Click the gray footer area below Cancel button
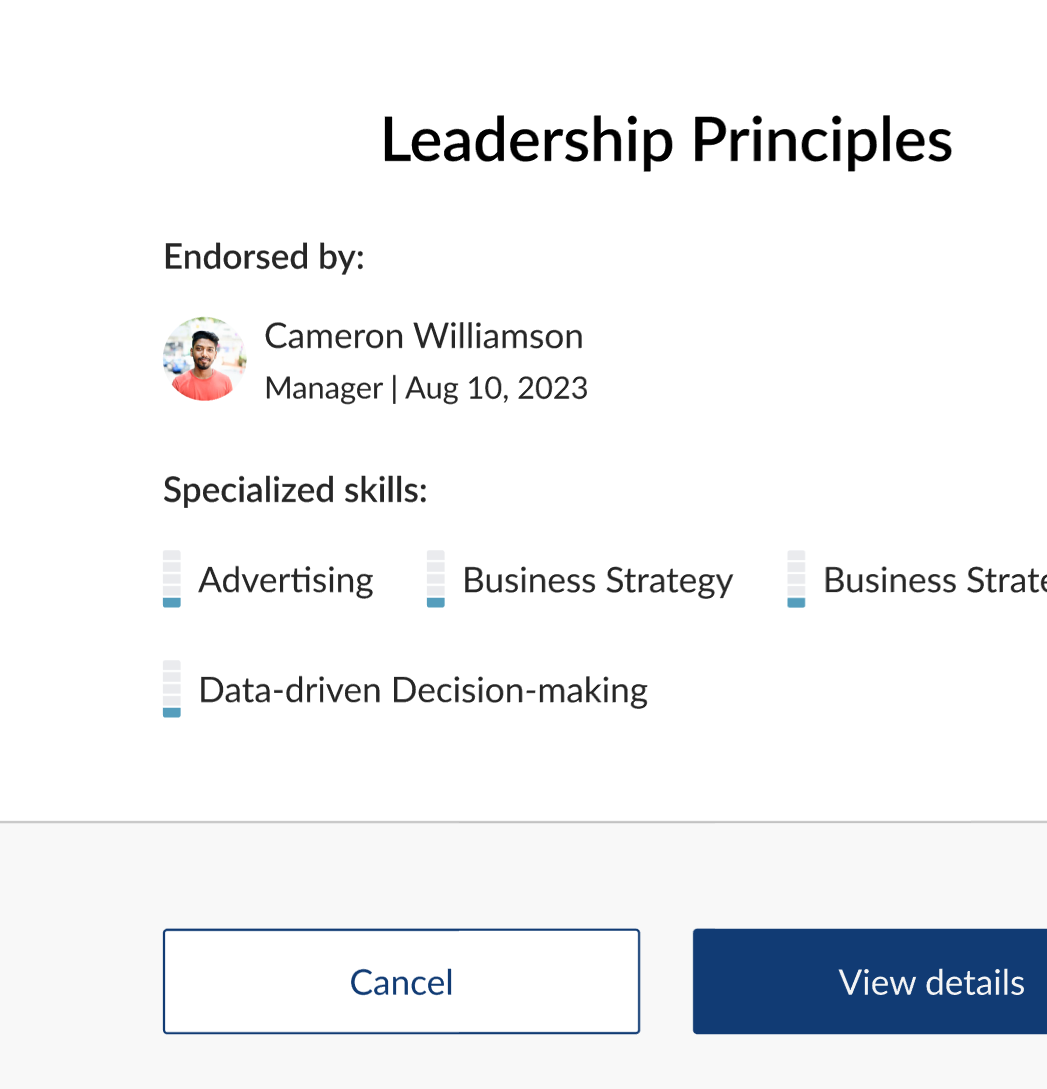 pos(401,1063)
